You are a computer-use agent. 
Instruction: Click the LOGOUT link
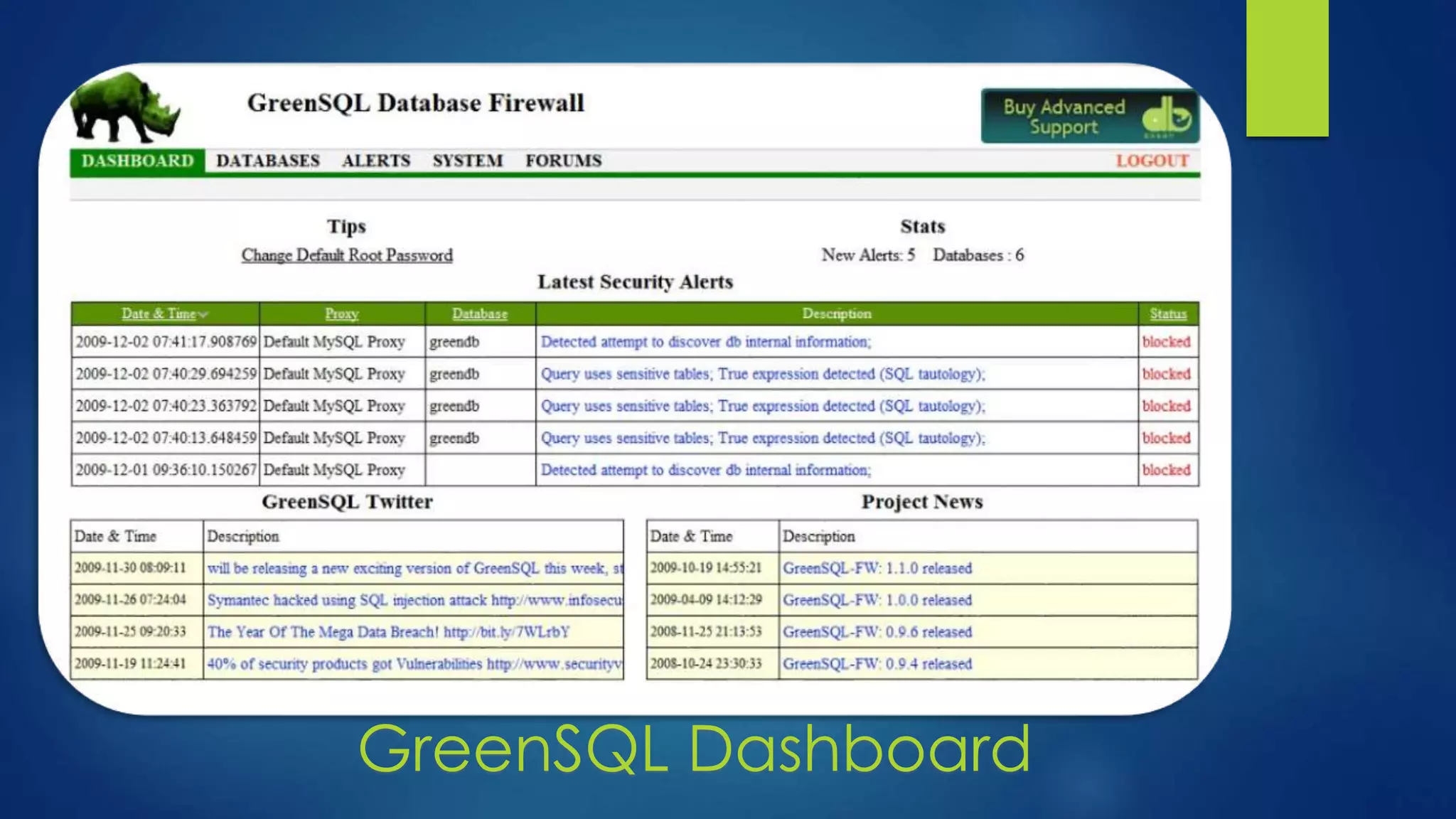point(1152,161)
